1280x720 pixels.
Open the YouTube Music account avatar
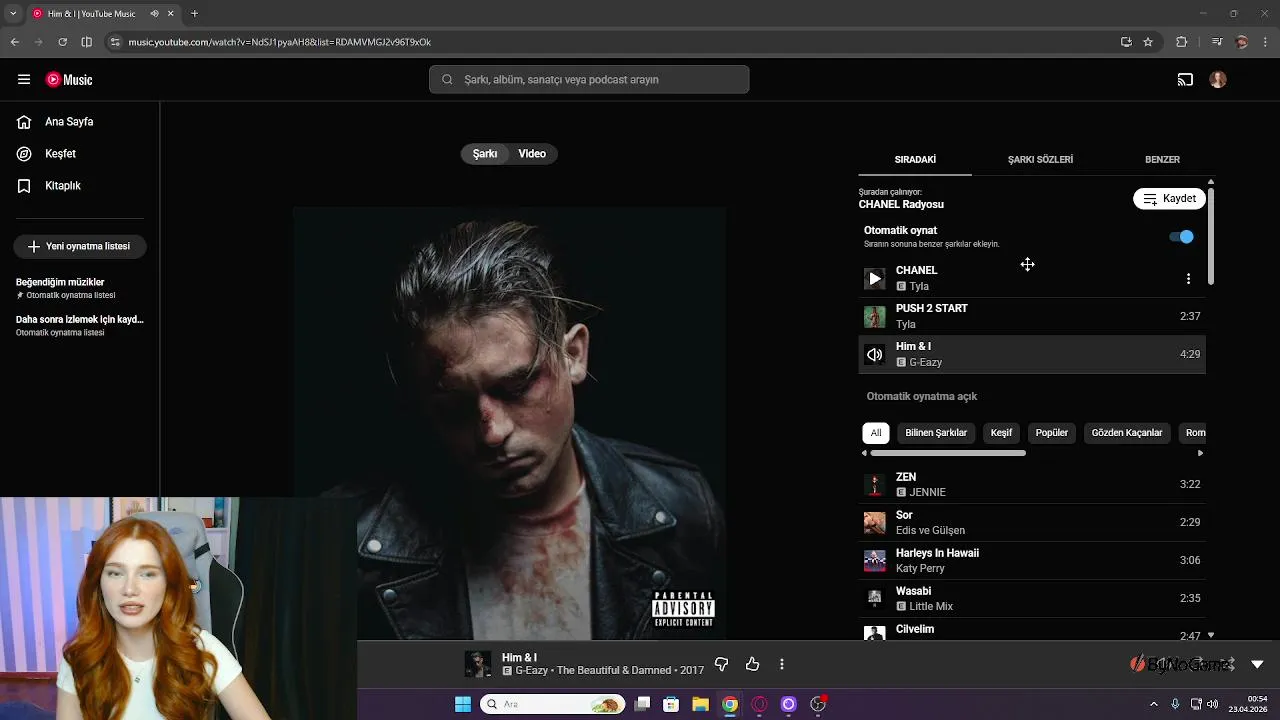click(x=1218, y=80)
